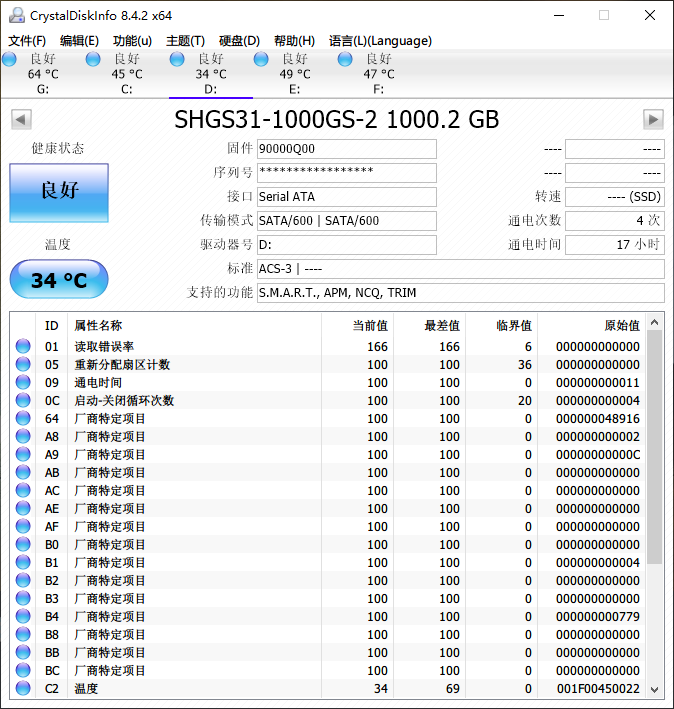Viewport: 674px width, 709px height.
Task: Click the Serial ATA interface field
Action: (x=347, y=197)
